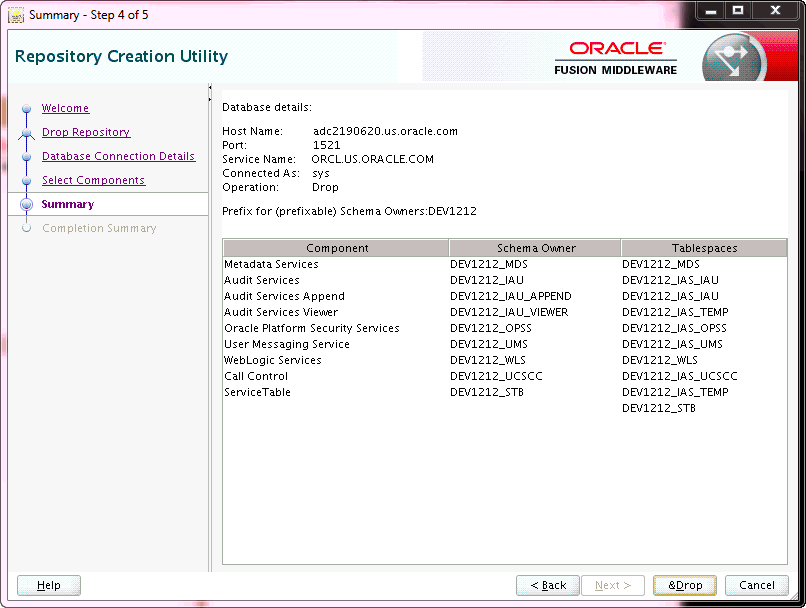Click schema owner DEV1212_UCSCC
Viewport: 806px width, 608px height.
coord(496,376)
